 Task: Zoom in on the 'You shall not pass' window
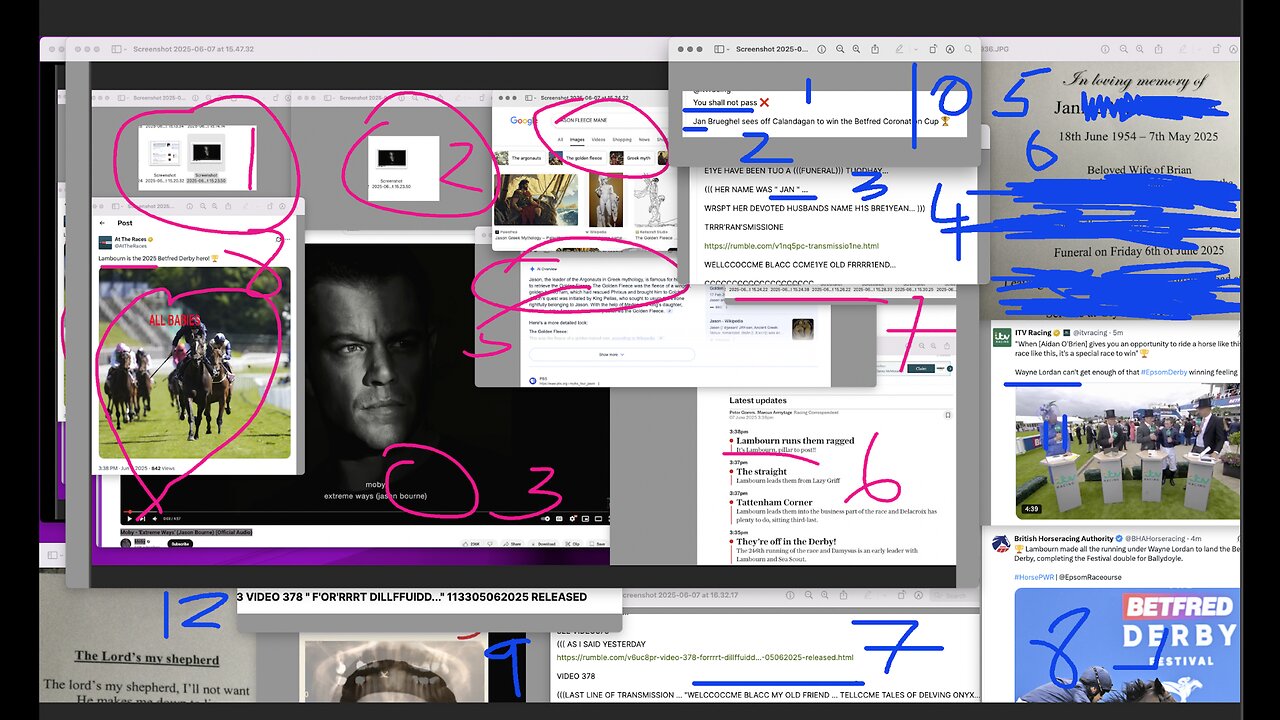pos(856,48)
